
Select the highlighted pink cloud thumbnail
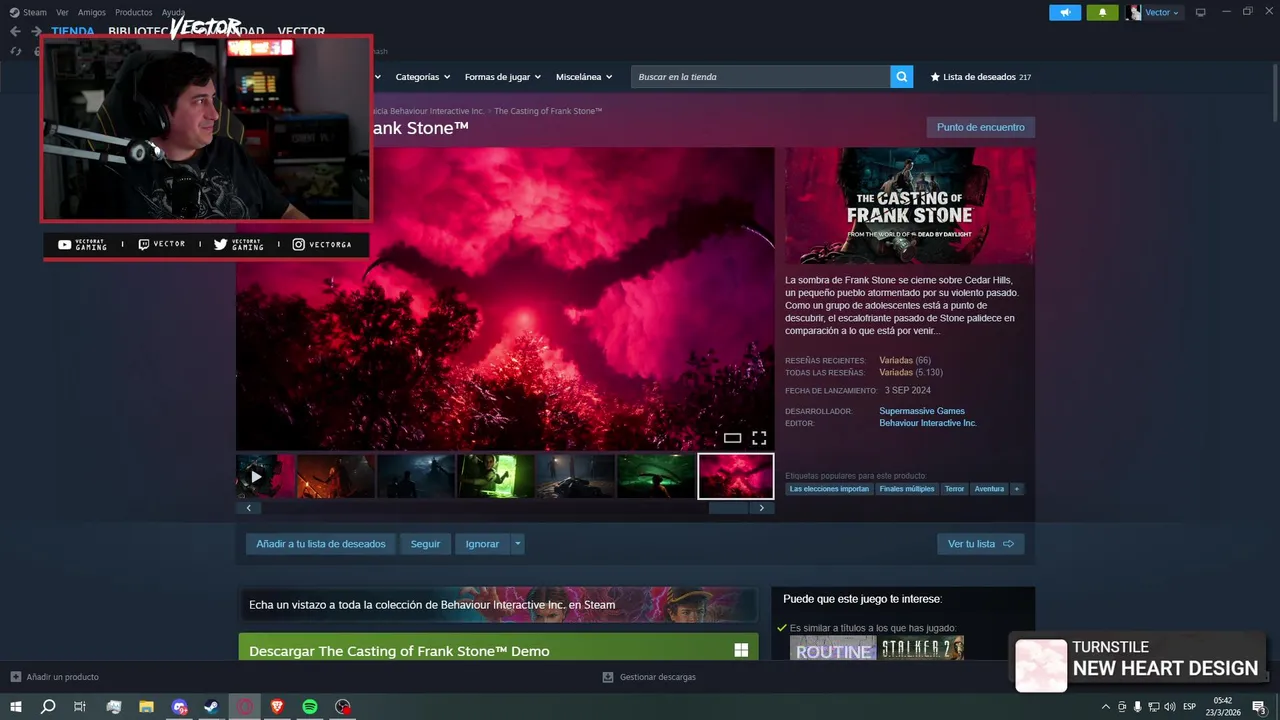pyautogui.click(x=736, y=476)
